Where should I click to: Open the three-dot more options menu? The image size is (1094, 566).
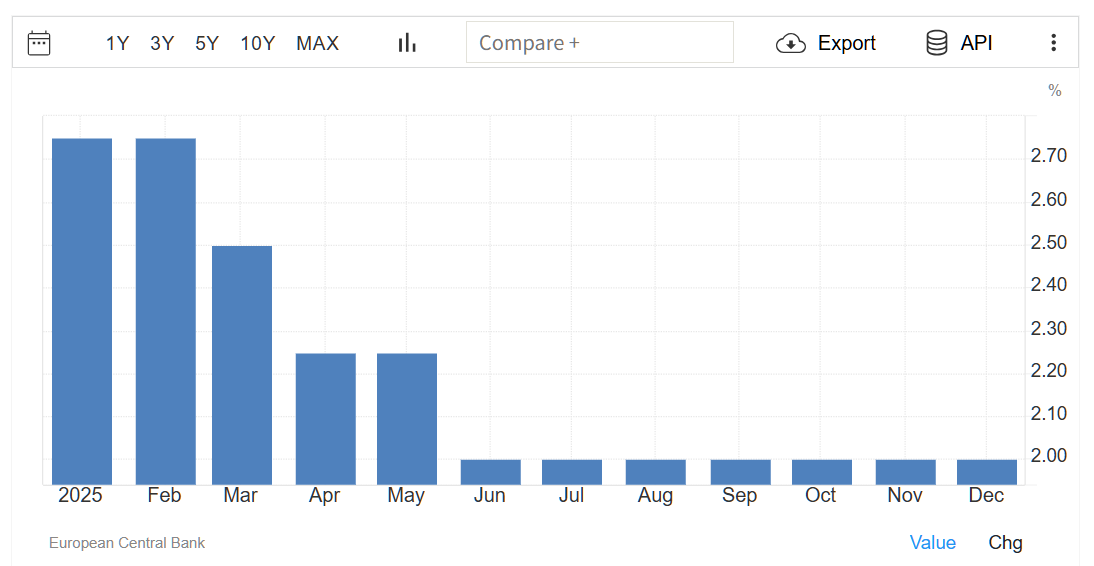(1053, 43)
